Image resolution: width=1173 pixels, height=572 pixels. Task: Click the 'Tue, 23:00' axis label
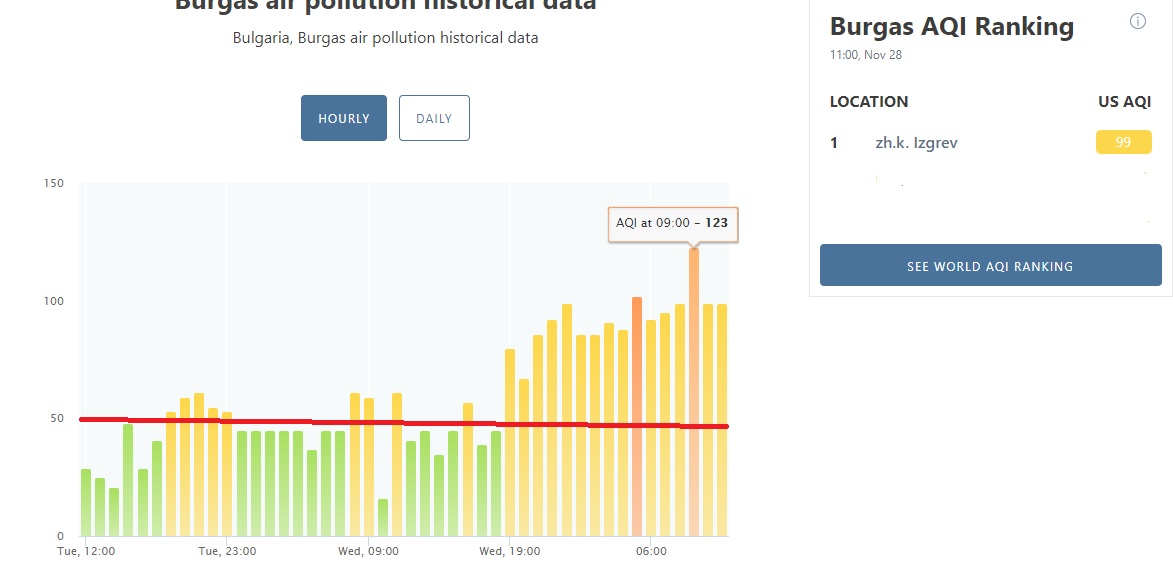(227, 552)
